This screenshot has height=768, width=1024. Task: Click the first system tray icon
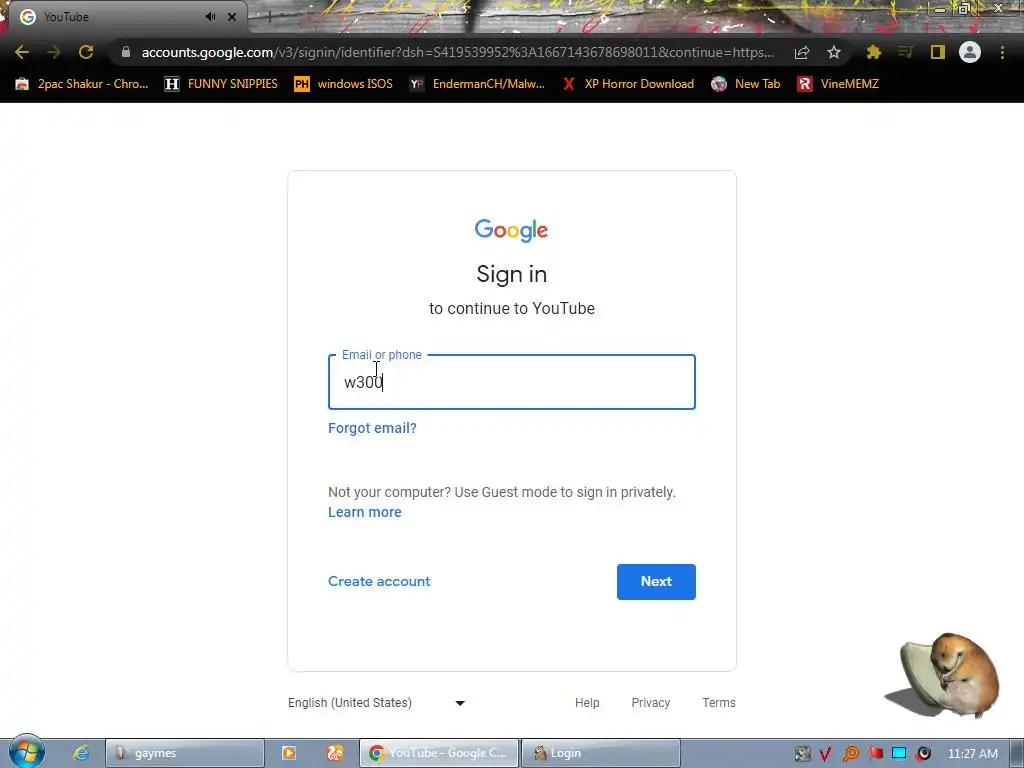[803, 754]
